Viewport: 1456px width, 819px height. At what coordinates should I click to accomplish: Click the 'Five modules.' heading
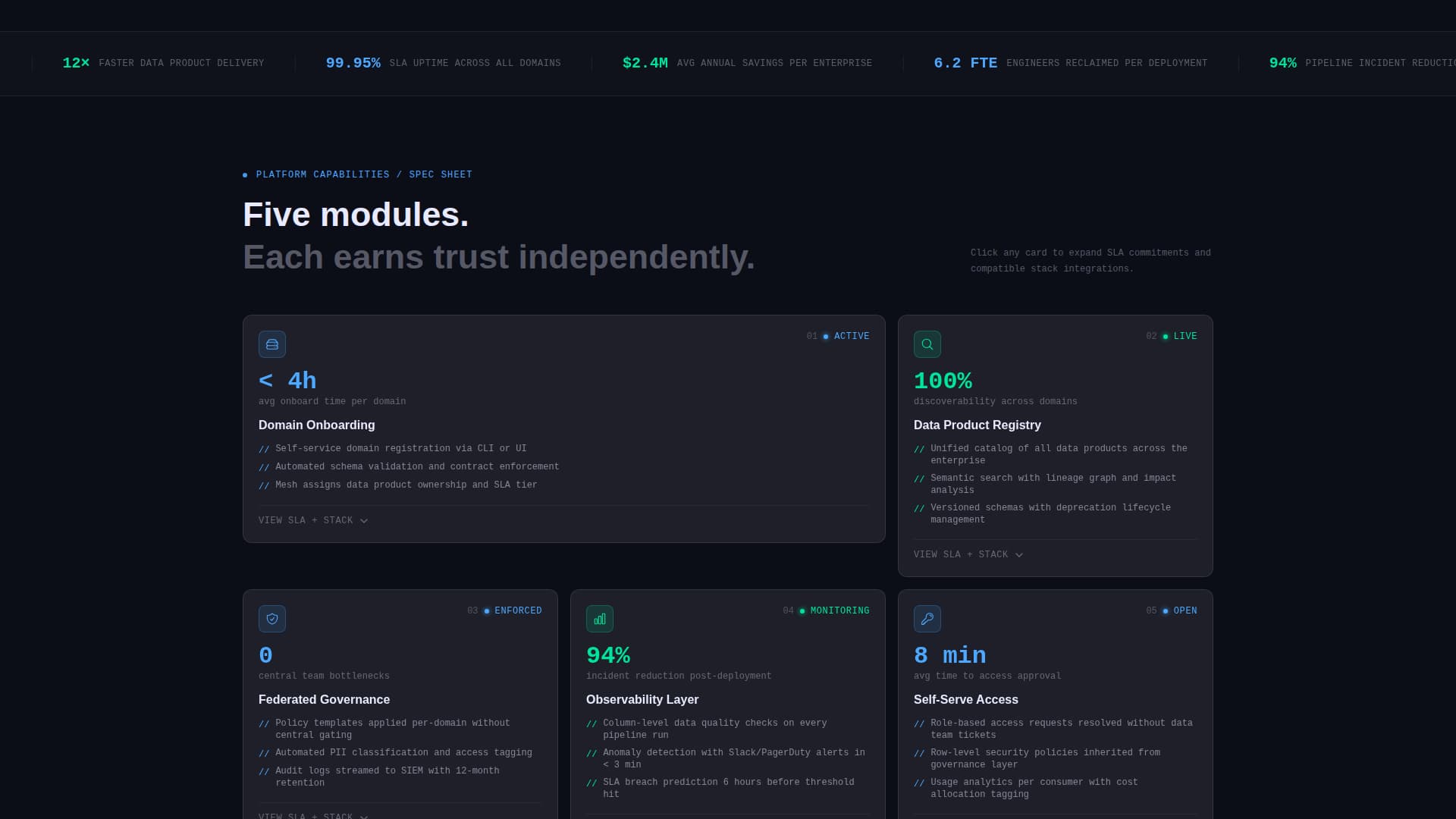coord(356,215)
